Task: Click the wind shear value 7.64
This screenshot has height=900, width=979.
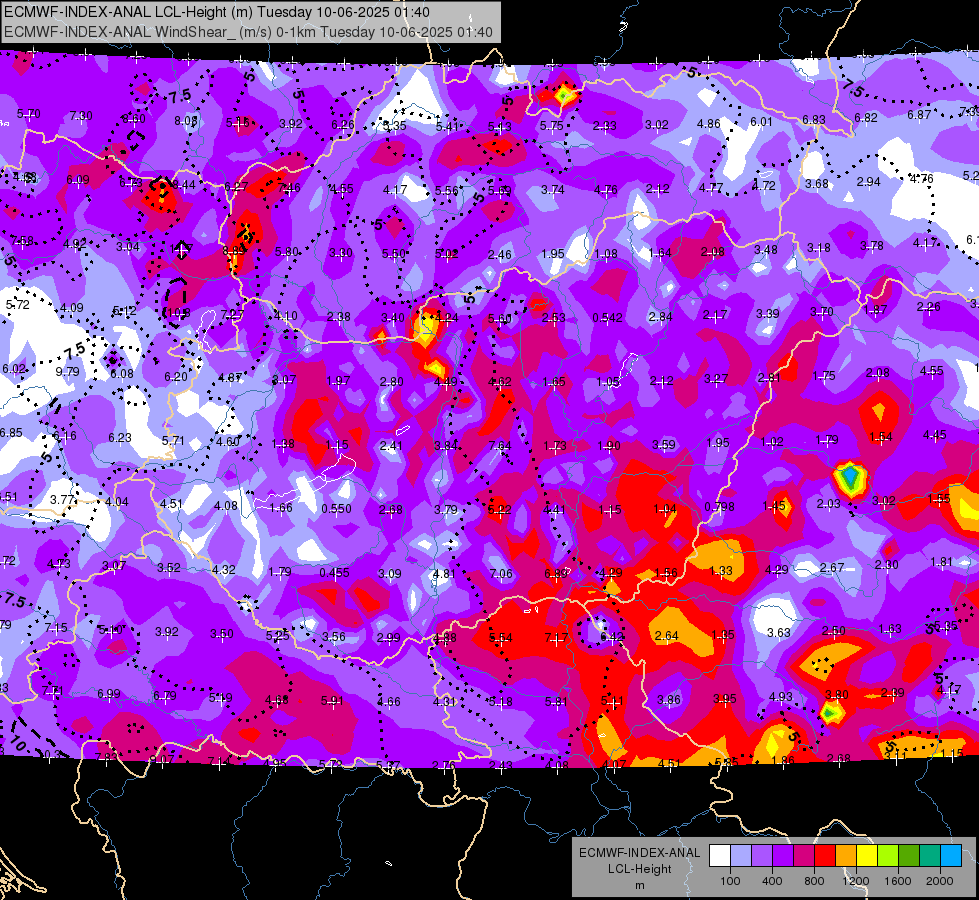Action: pos(499,445)
